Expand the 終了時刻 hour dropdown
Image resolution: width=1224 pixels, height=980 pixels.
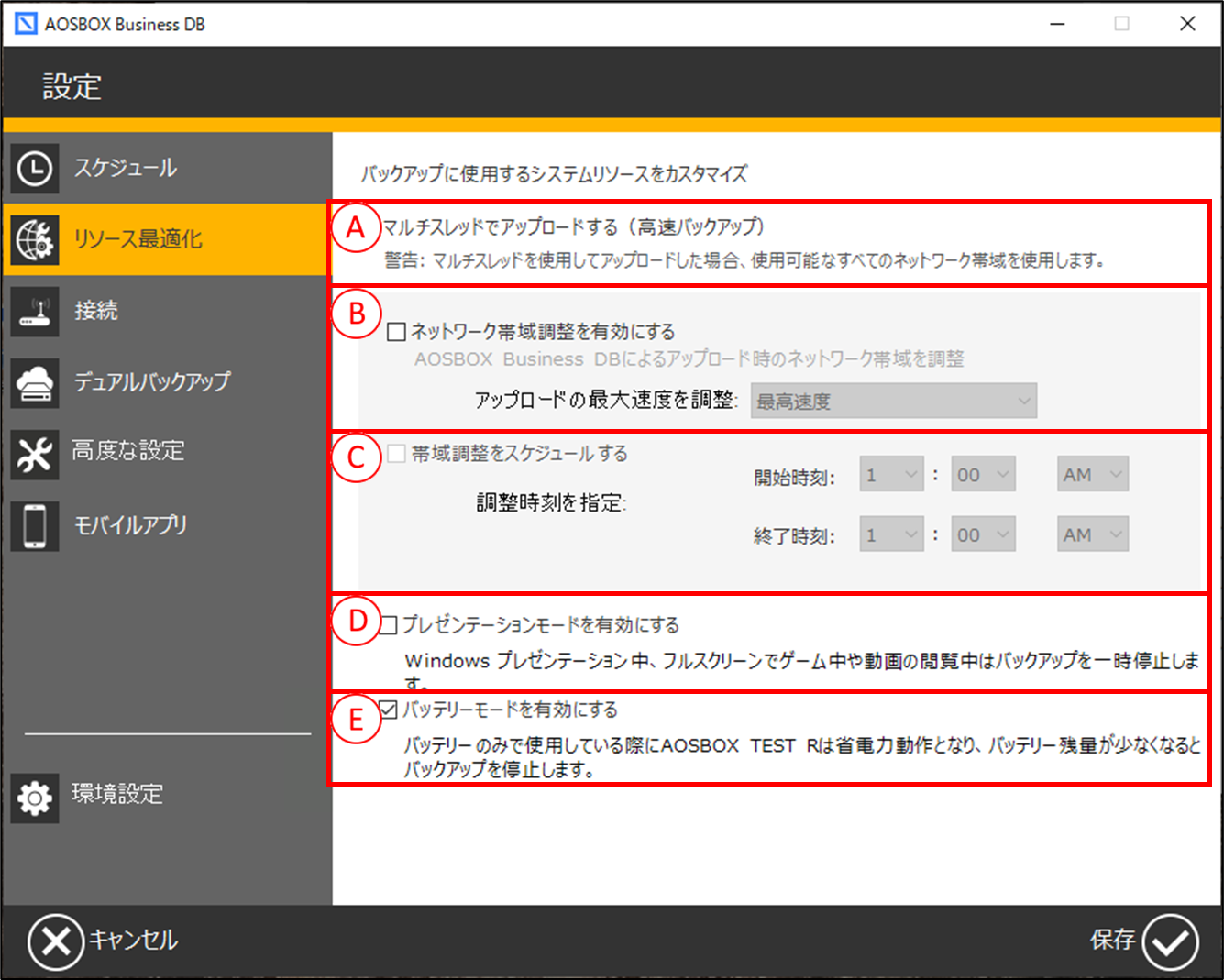(891, 534)
